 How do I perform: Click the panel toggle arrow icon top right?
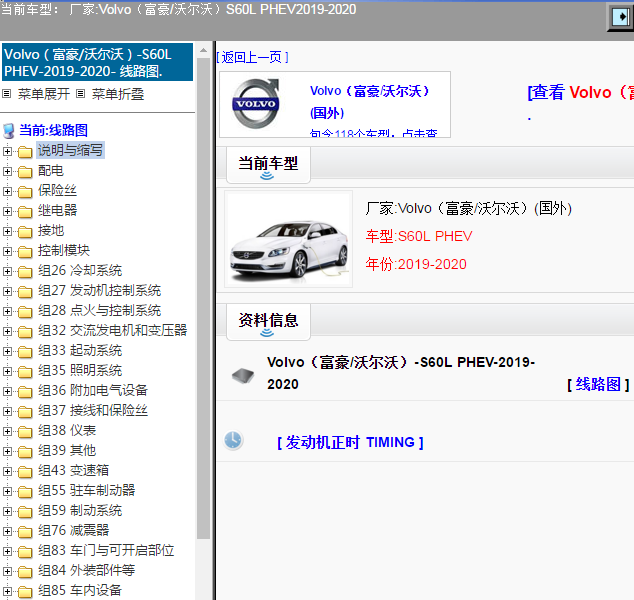tap(621, 17)
